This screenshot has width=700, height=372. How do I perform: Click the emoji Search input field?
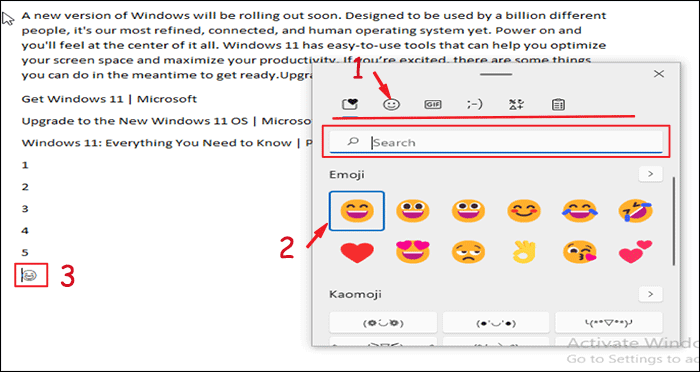[x=496, y=142]
